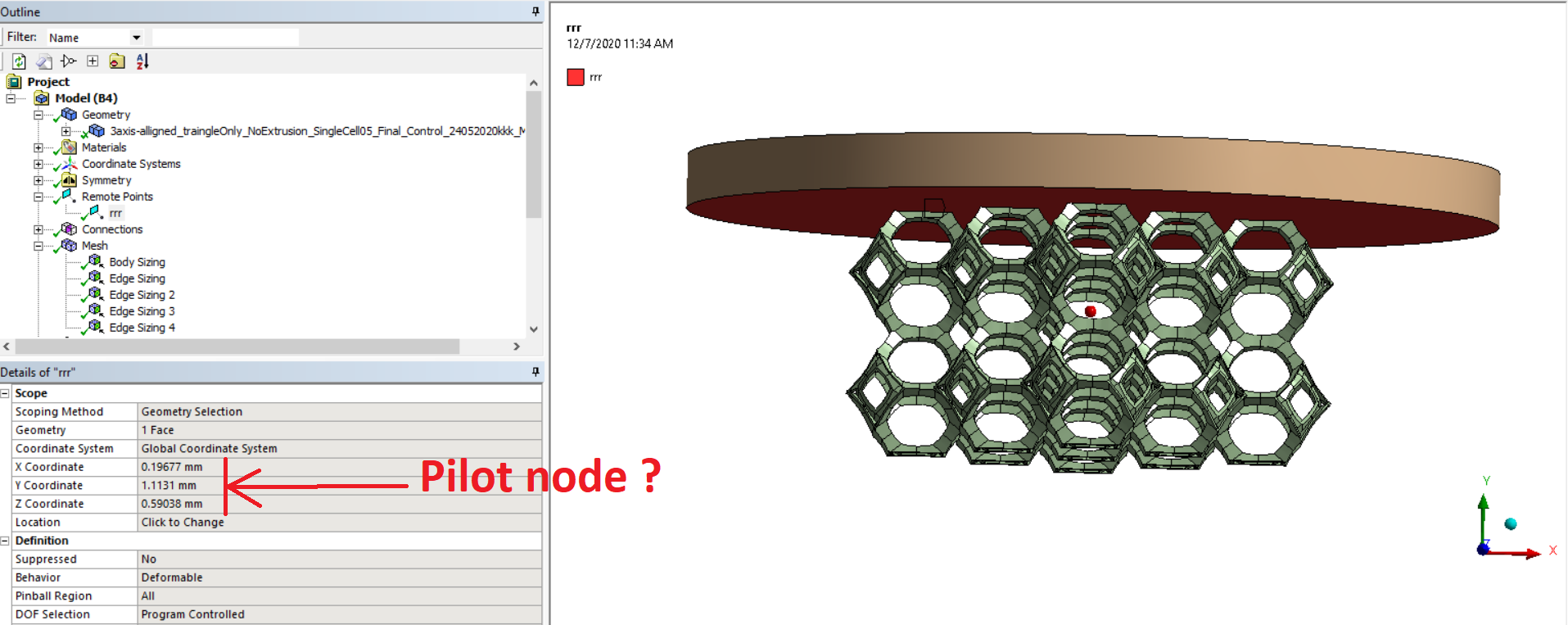This screenshot has width=1568, height=625.
Task: Click the Z Coordinate value 0.59038 mm
Action: (340, 504)
